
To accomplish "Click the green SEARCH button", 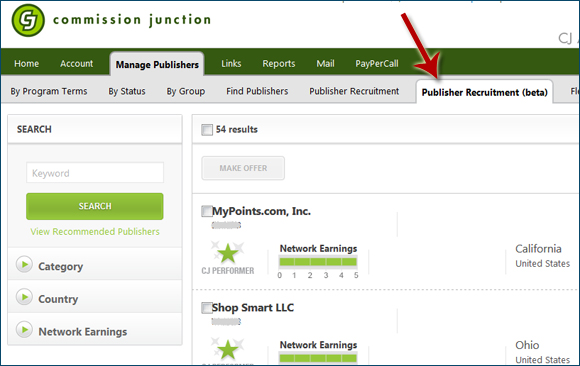I will [95, 206].
